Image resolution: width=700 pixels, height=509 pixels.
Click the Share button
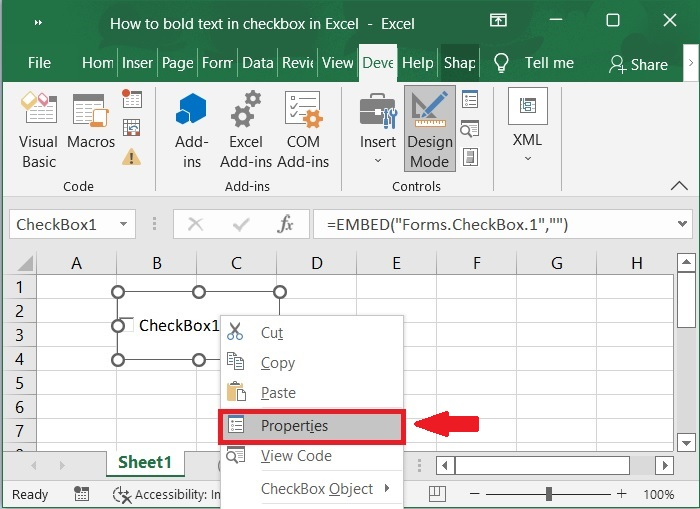coord(639,63)
